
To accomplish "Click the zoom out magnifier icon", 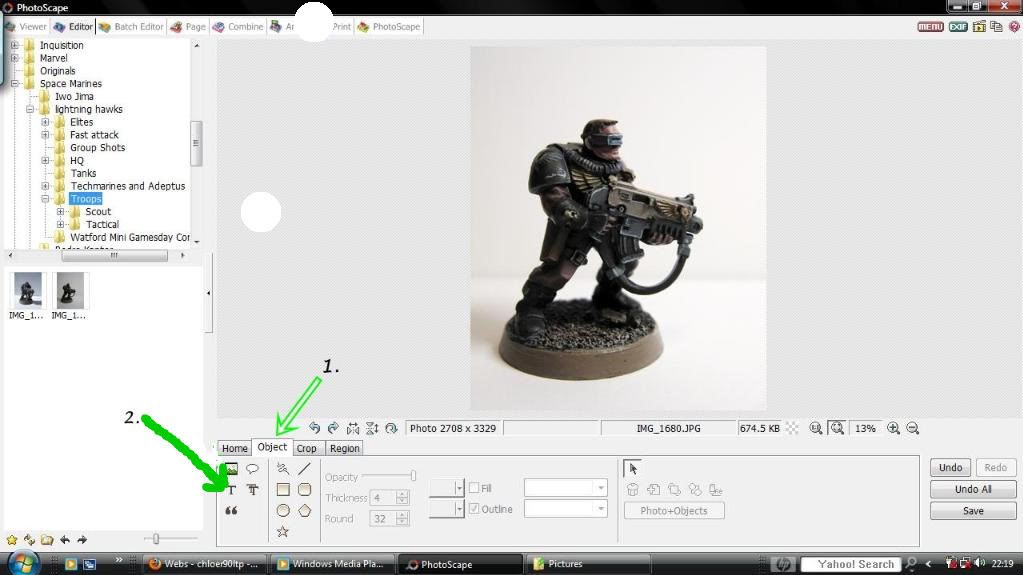I will coord(913,428).
